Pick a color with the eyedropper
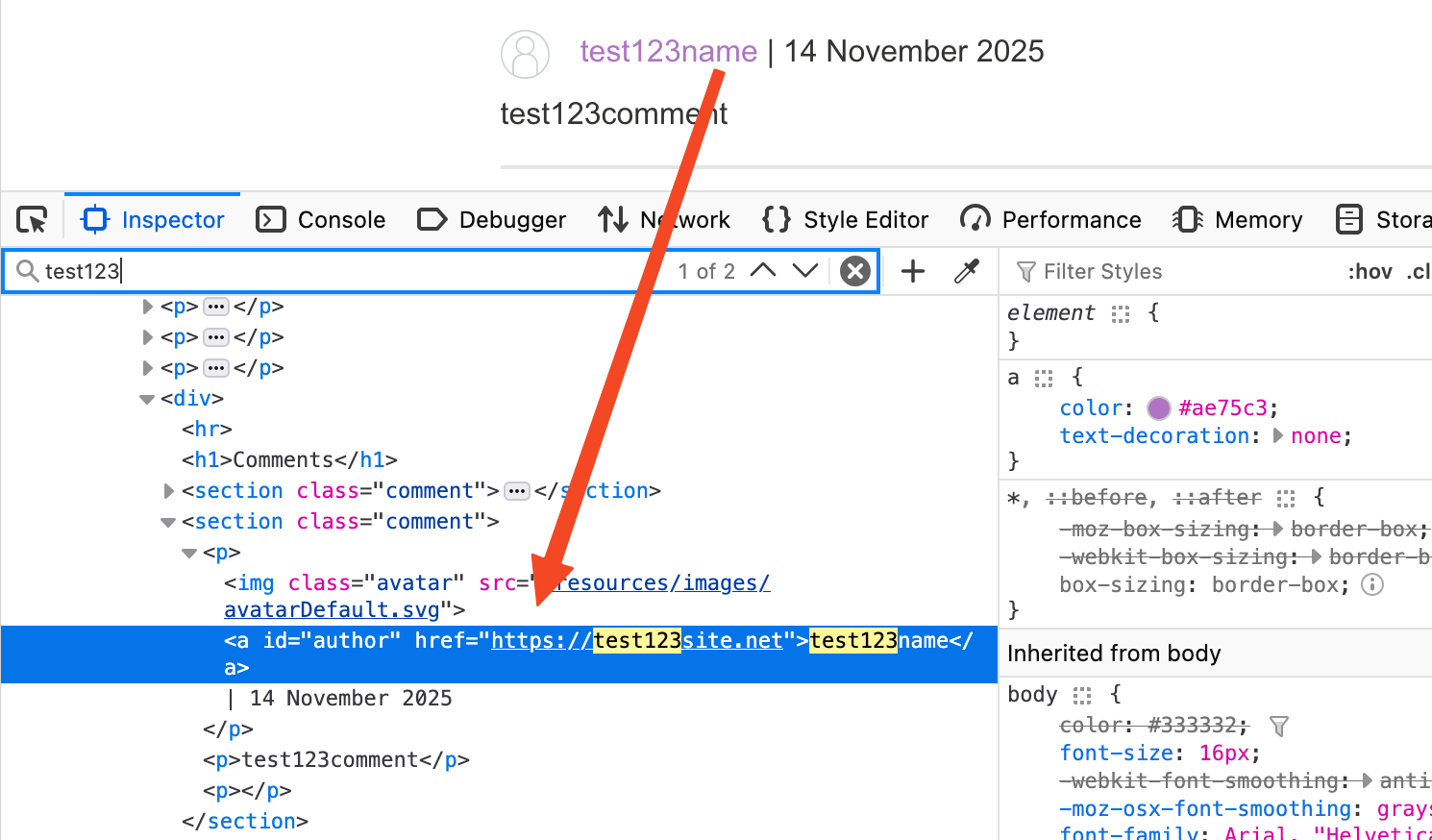The height and width of the screenshot is (840, 1432). click(967, 271)
